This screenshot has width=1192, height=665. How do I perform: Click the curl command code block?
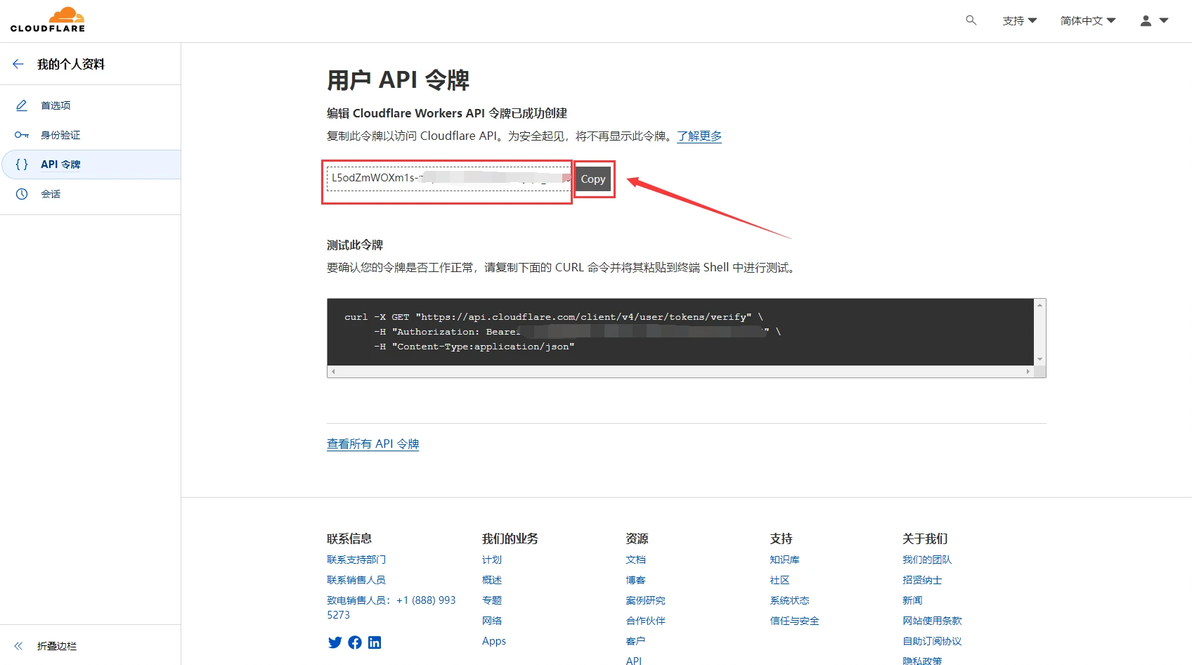(x=680, y=332)
